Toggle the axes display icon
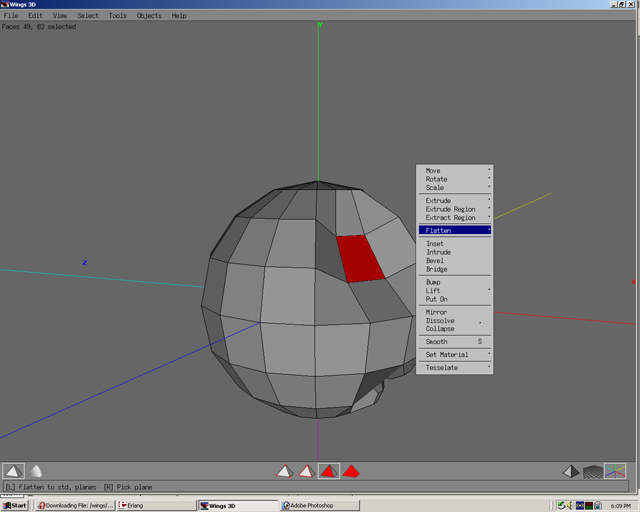The height and width of the screenshot is (512, 640). 615,471
